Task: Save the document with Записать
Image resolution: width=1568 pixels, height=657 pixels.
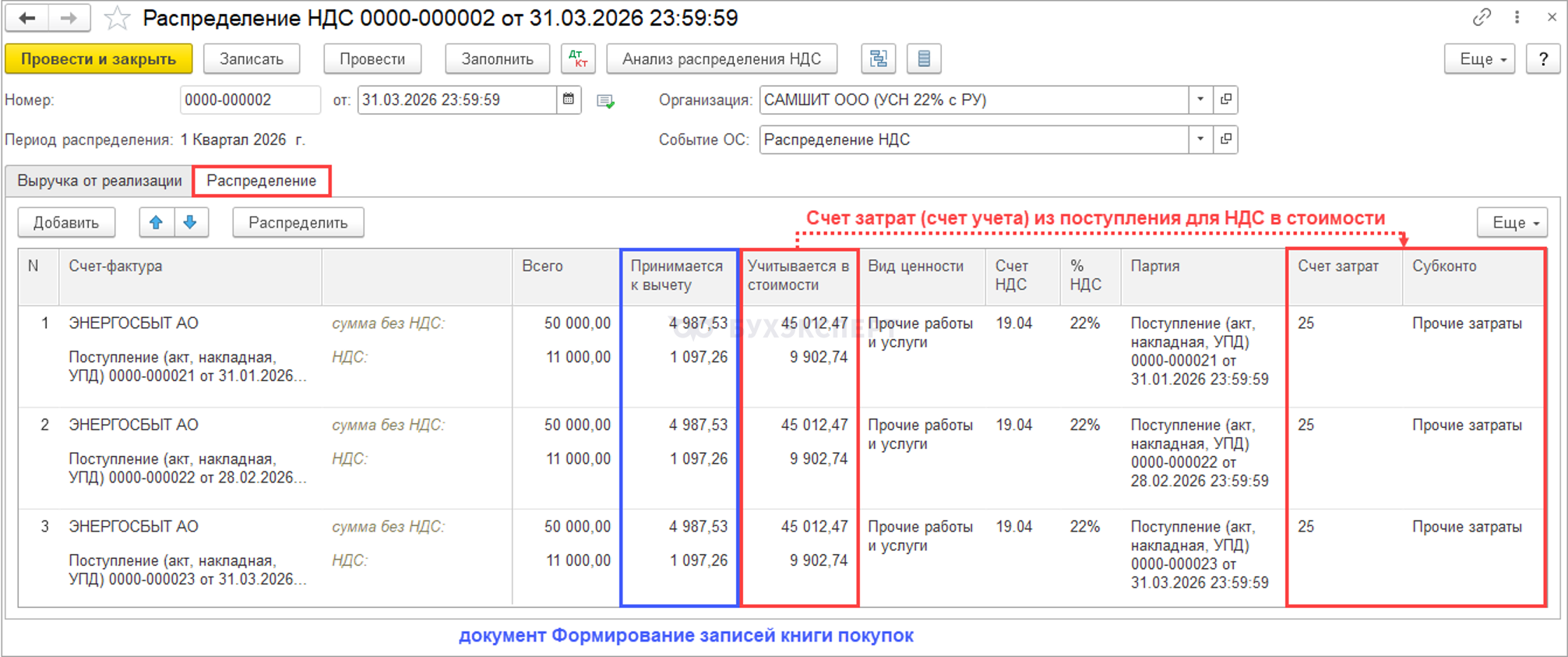Action: tap(252, 58)
